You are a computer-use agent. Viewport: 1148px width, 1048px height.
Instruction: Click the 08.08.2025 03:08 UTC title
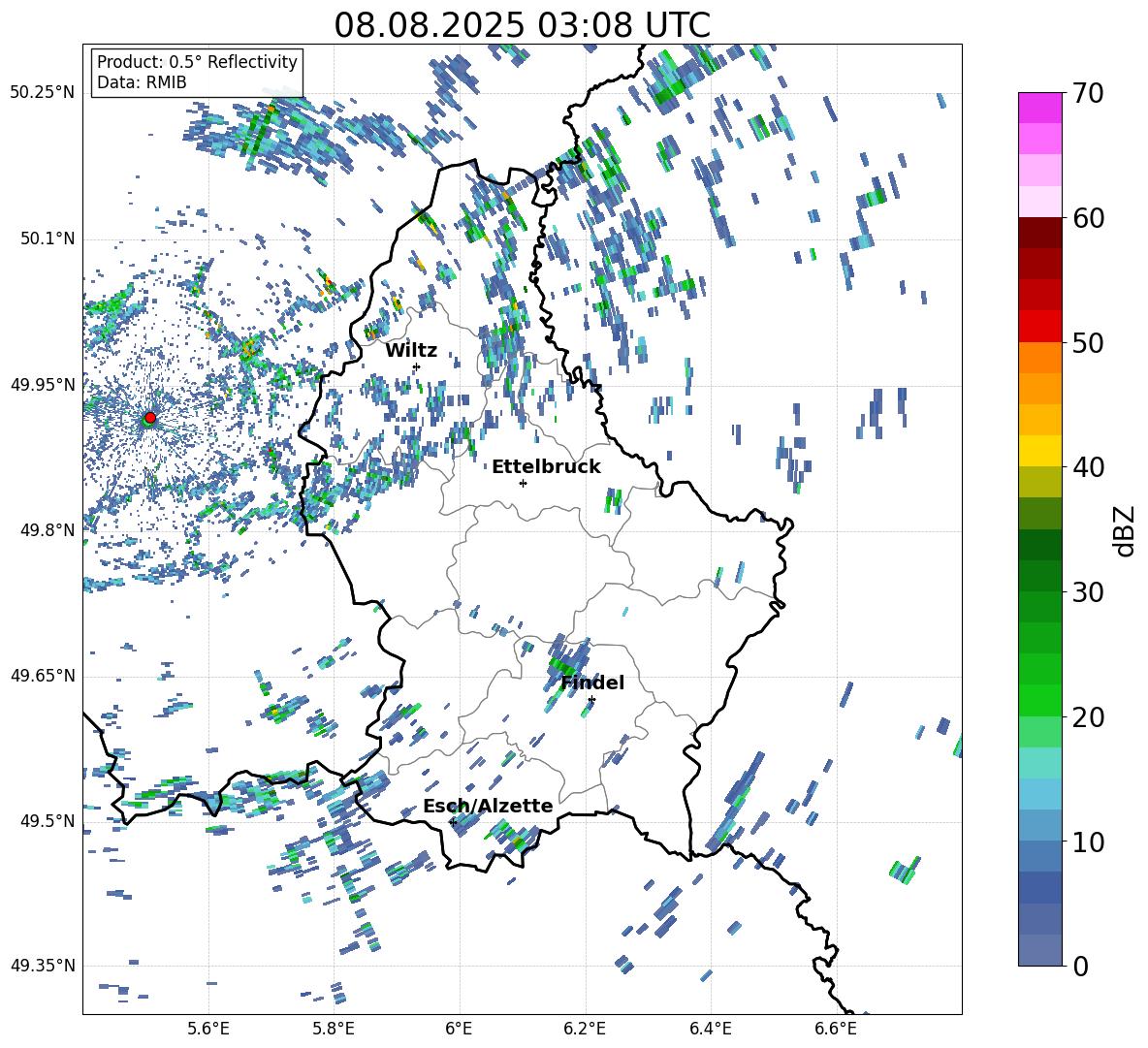pyautogui.click(x=522, y=25)
